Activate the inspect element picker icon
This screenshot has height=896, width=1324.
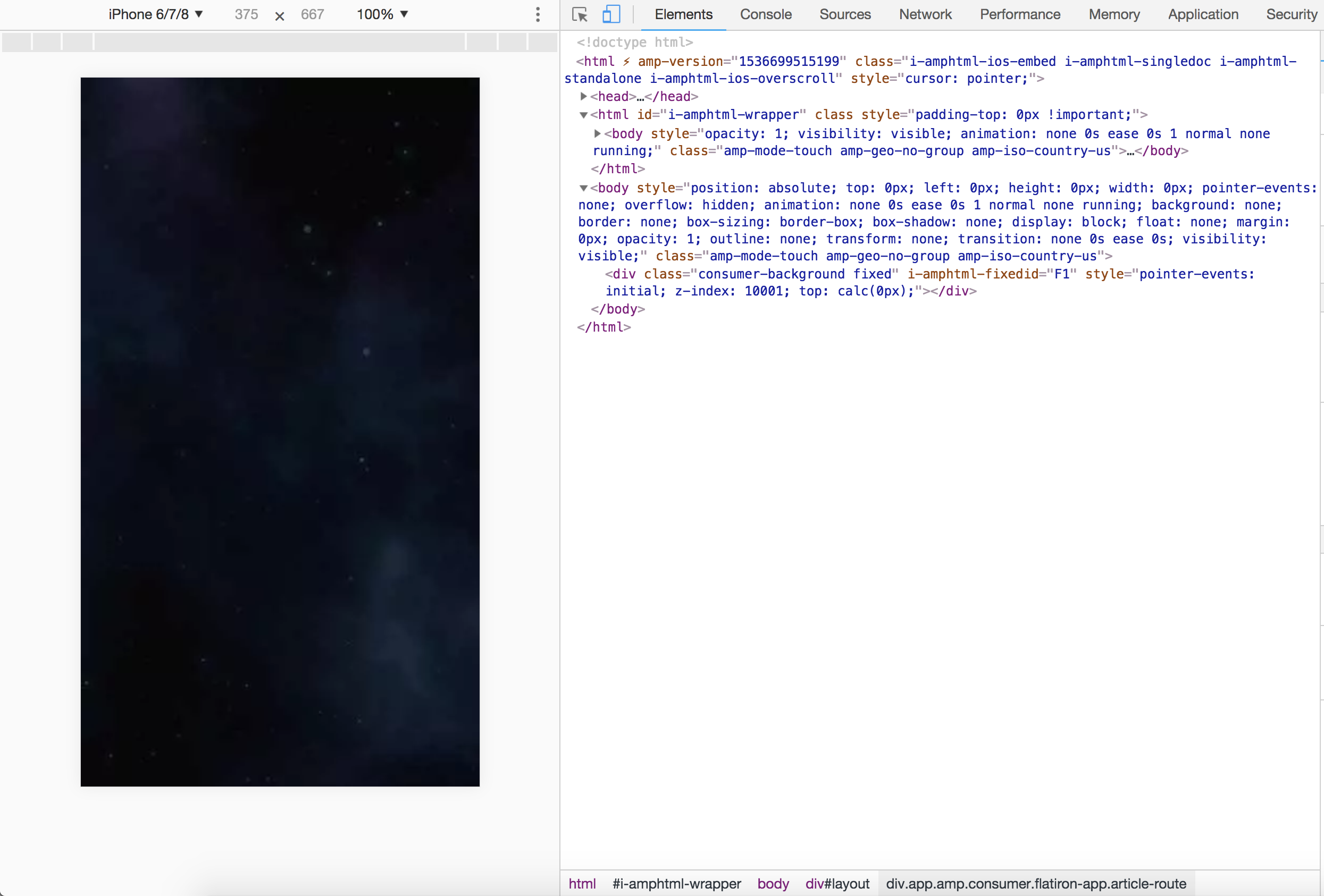pos(580,14)
